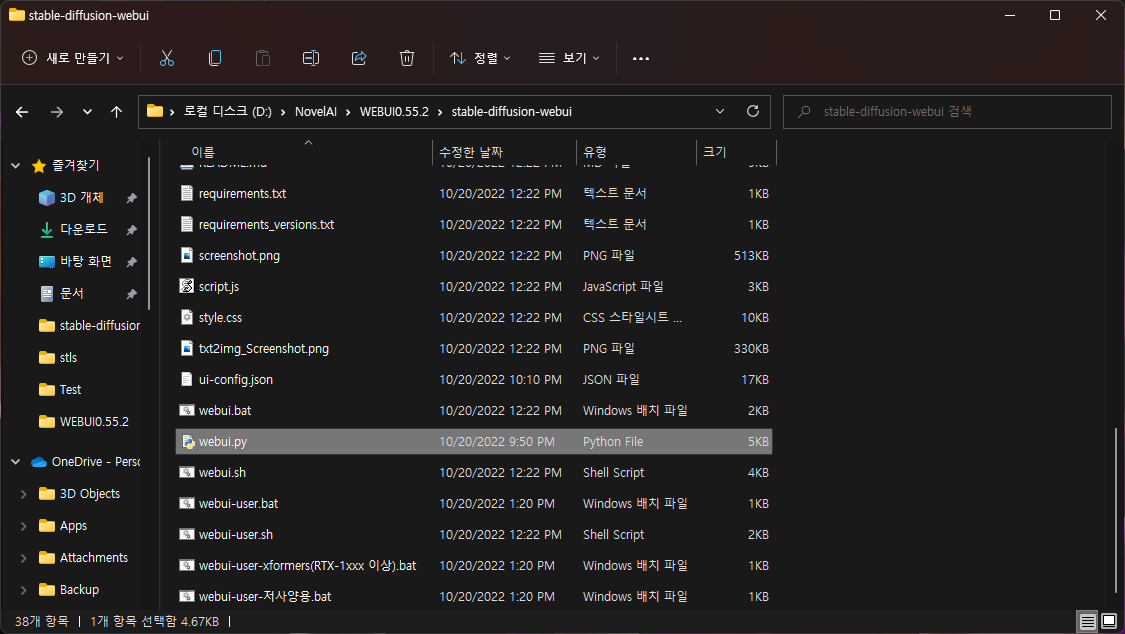Go up one folder level
This screenshot has height=634, width=1125.
tap(116, 112)
